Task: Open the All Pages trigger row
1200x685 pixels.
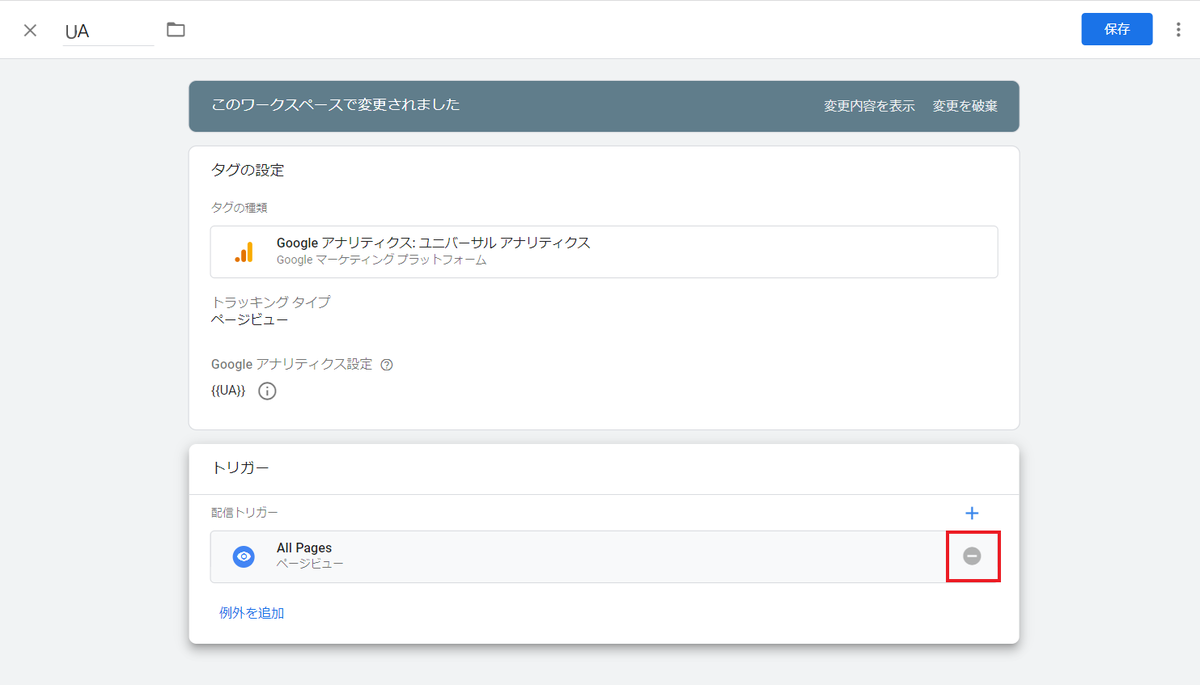Action: [x=604, y=557]
